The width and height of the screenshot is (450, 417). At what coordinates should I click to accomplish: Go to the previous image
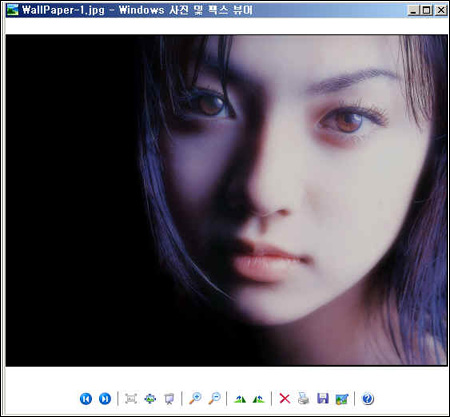click(x=86, y=398)
